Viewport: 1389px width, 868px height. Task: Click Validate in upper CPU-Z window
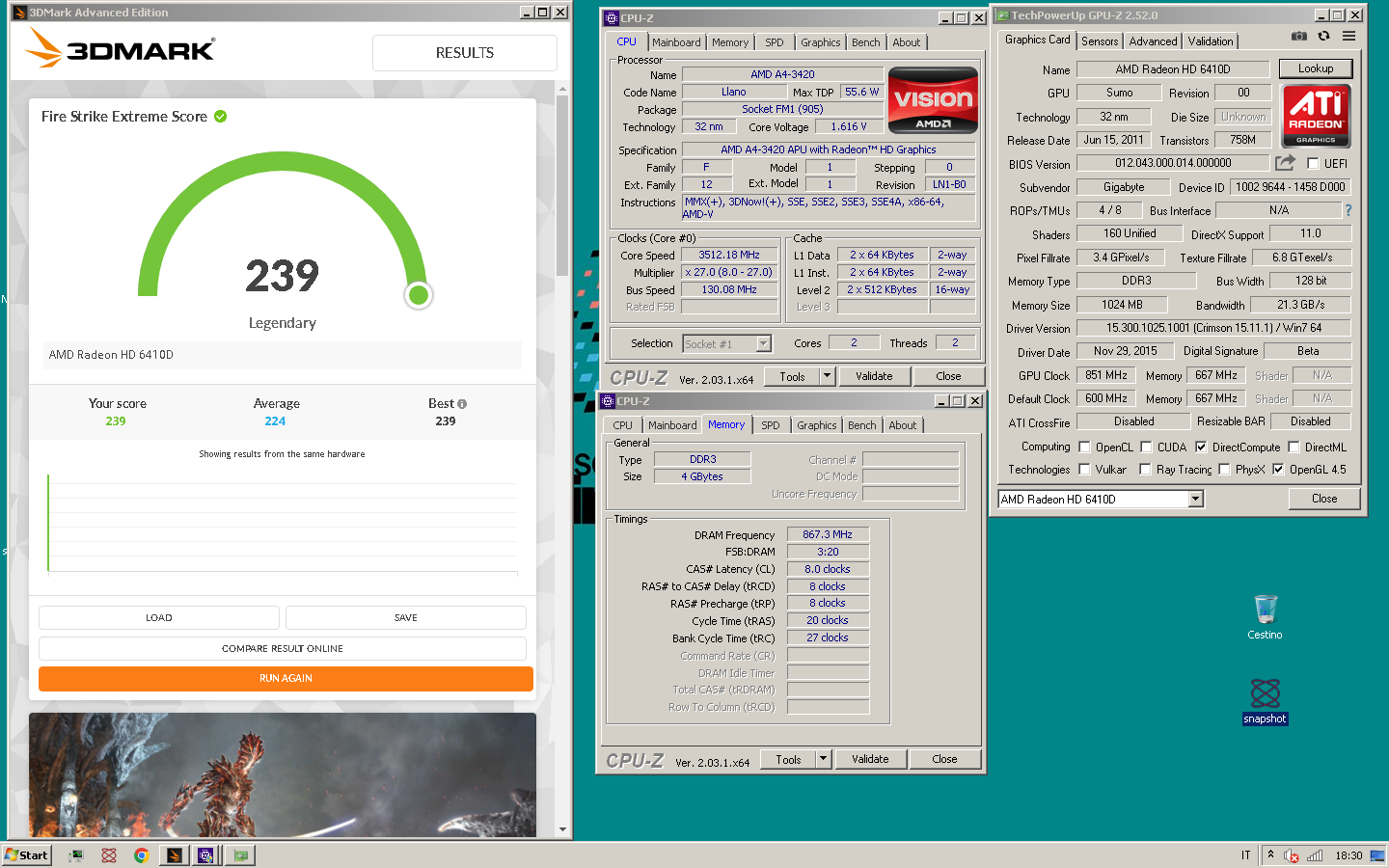pos(874,376)
